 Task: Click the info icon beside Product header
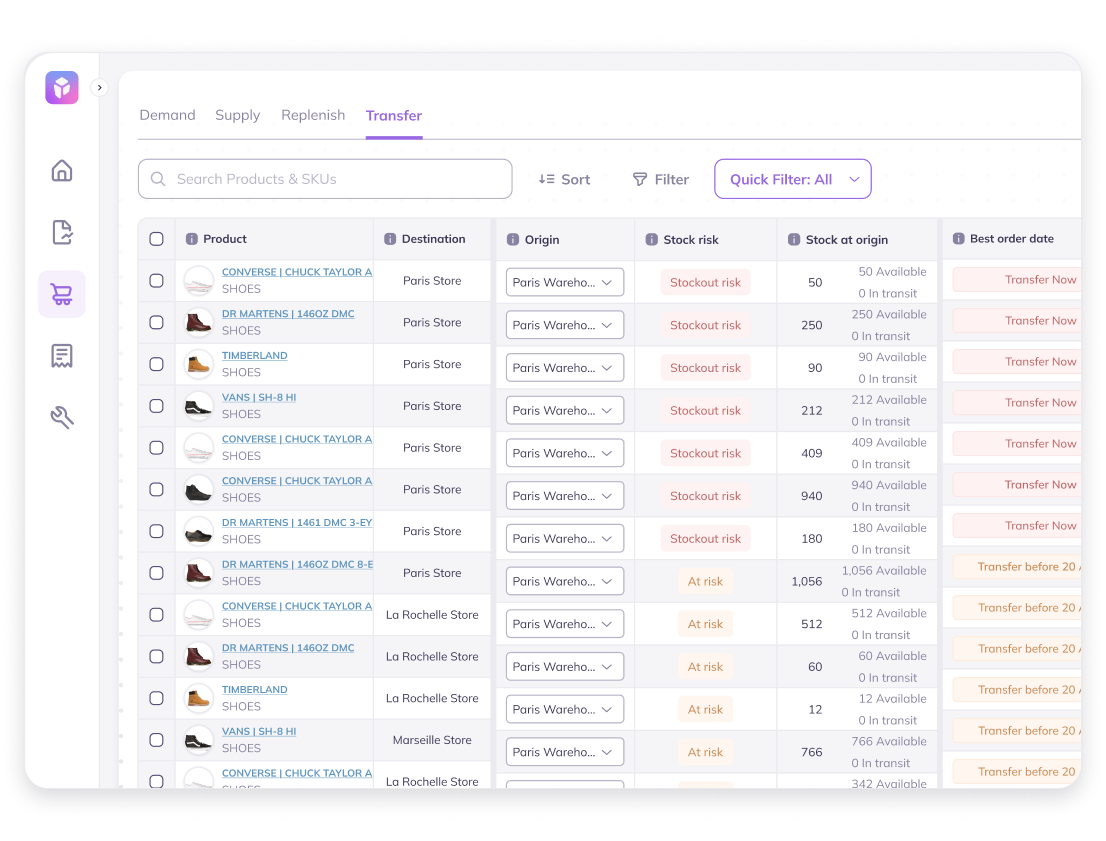click(192, 239)
